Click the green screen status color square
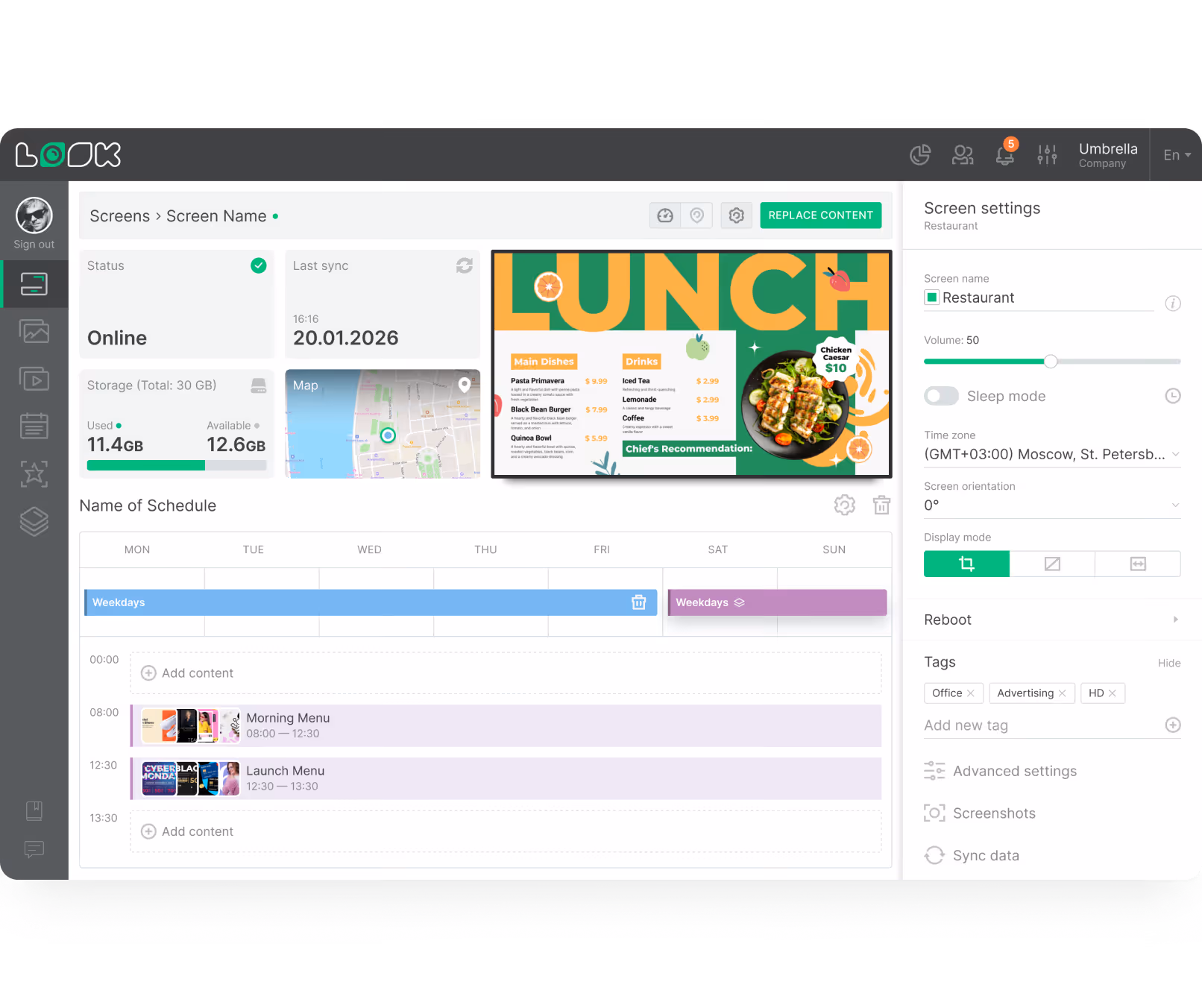Image resolution: width=1202 pixels, height=1008 pixels. click(932, 297)
